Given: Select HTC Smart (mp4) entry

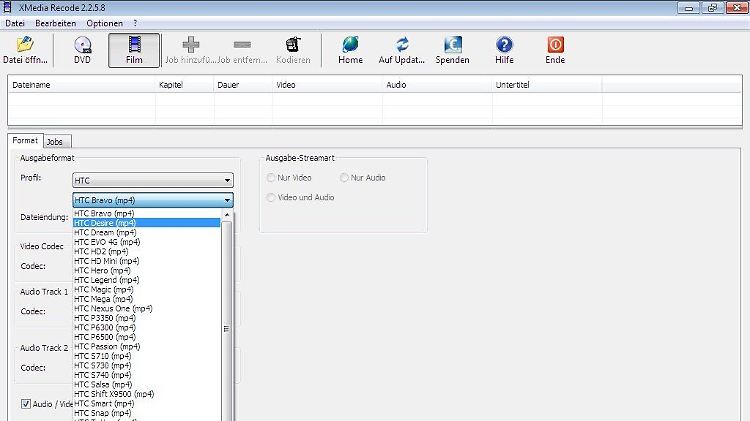Looking at the screenshot, I should [x=146, y=404].
